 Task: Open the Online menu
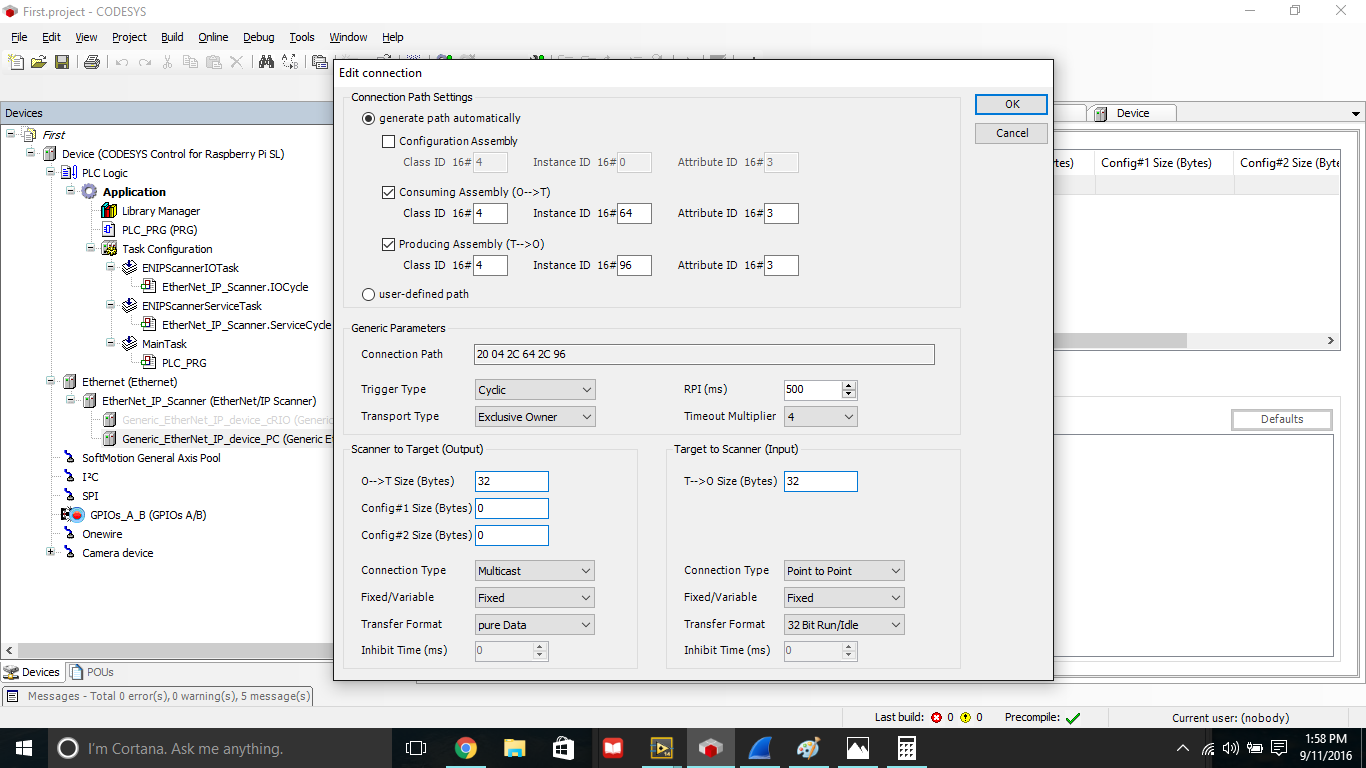pos(213,37)
